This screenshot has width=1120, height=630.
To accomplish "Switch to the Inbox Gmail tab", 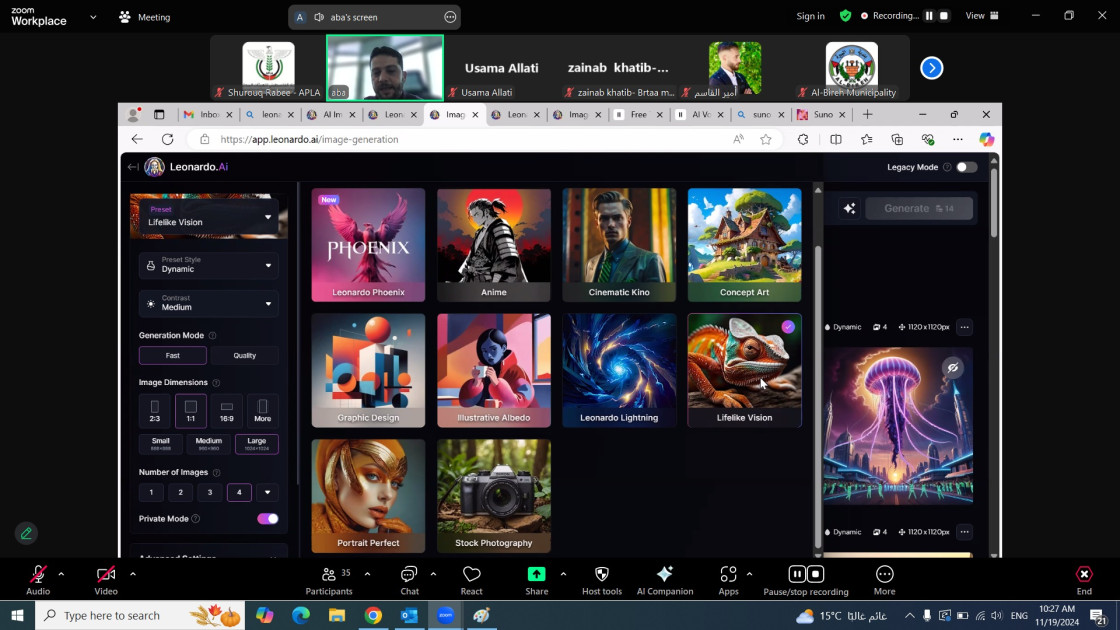I will tap(202, 115).
